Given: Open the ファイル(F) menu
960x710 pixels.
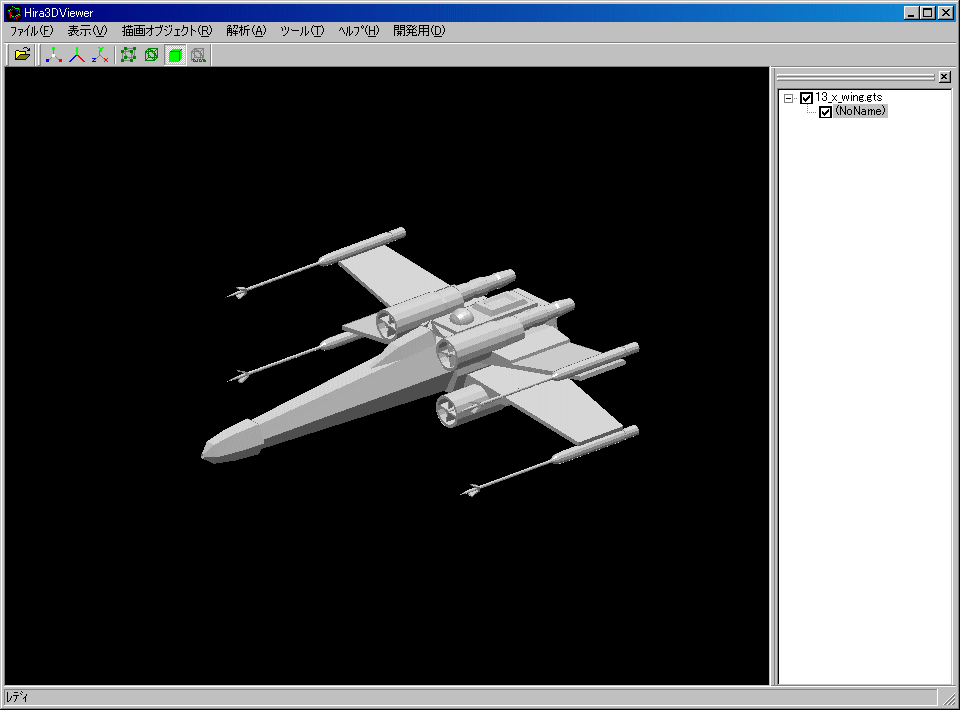Looking at the screenshot, I should [x=32, y=31].
